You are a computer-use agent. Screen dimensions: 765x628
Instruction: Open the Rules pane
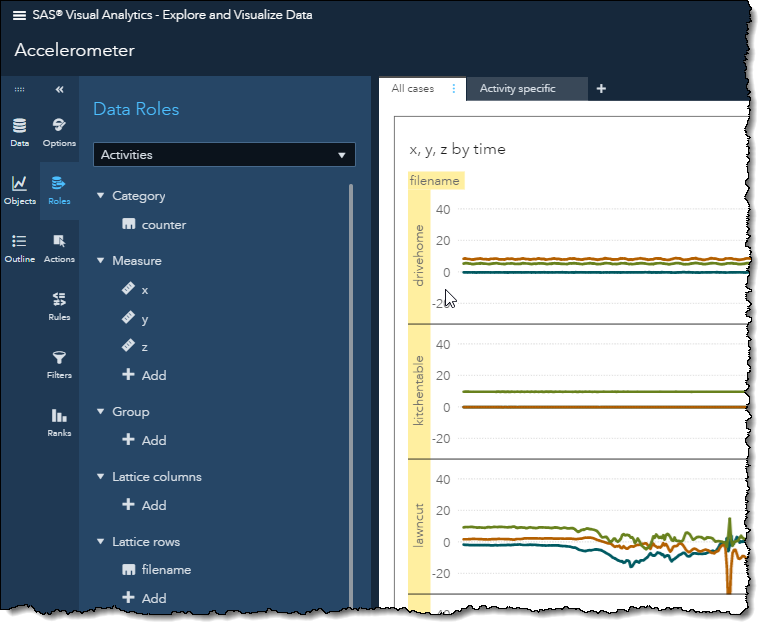59,306
